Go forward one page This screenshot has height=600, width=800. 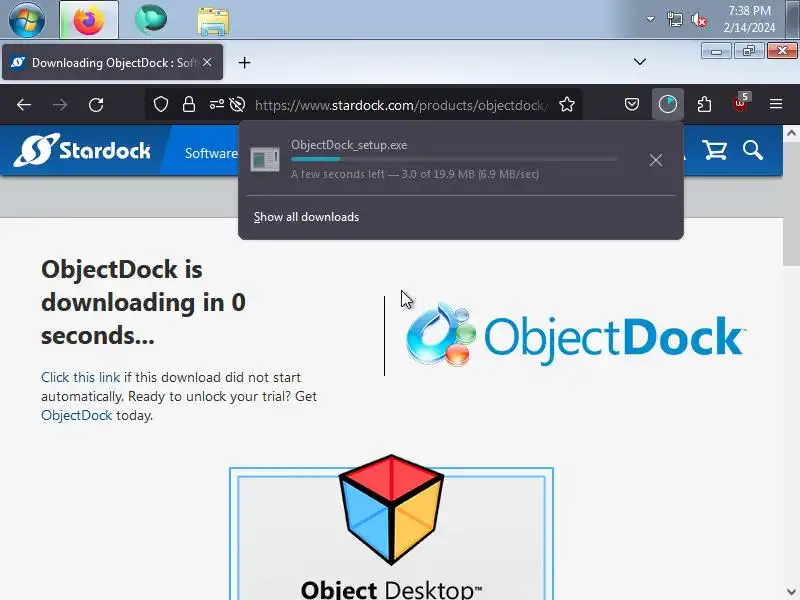coord(60,105)
